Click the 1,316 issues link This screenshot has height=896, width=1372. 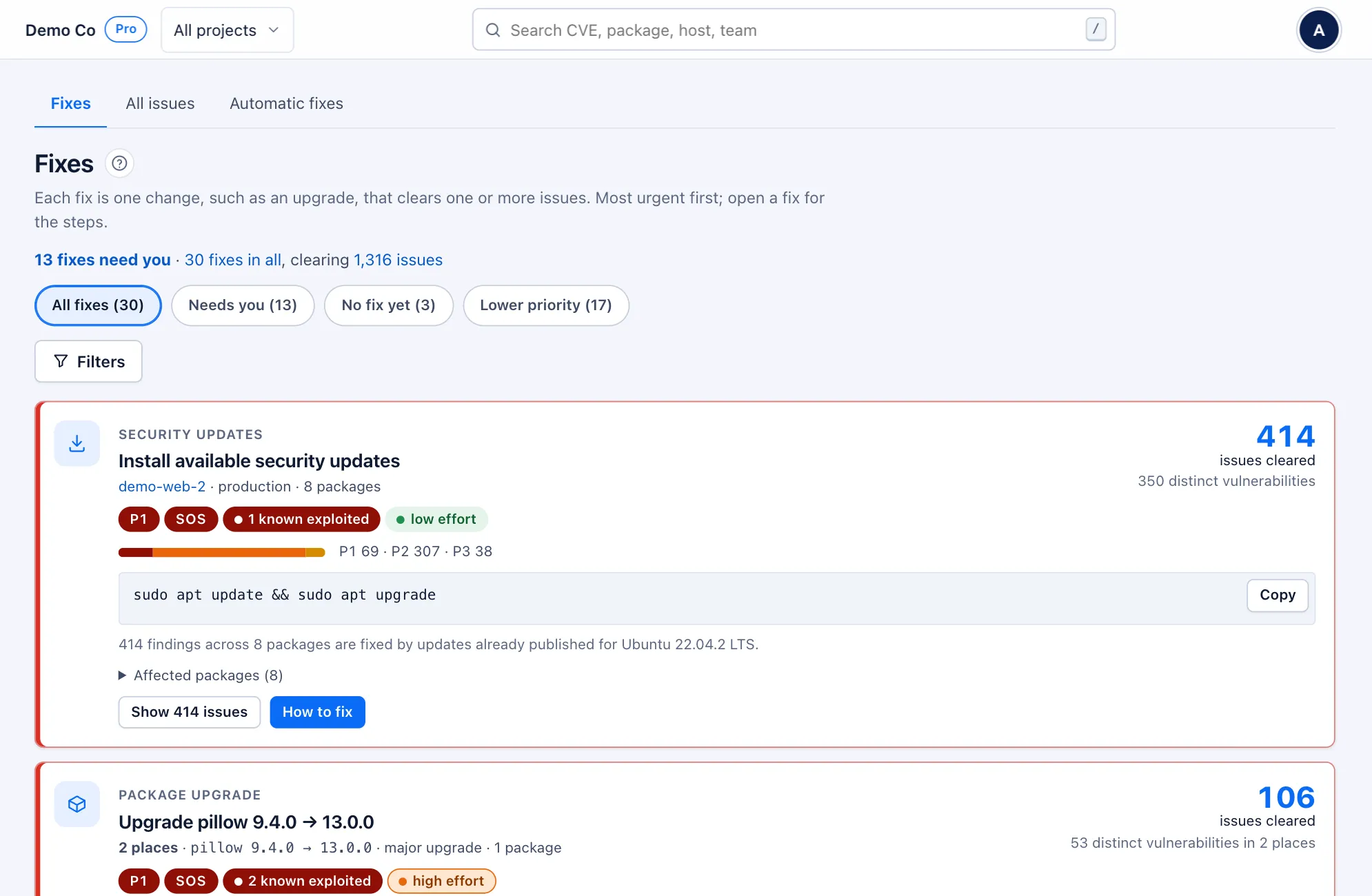pyautogui.click(x=398, y=260)
